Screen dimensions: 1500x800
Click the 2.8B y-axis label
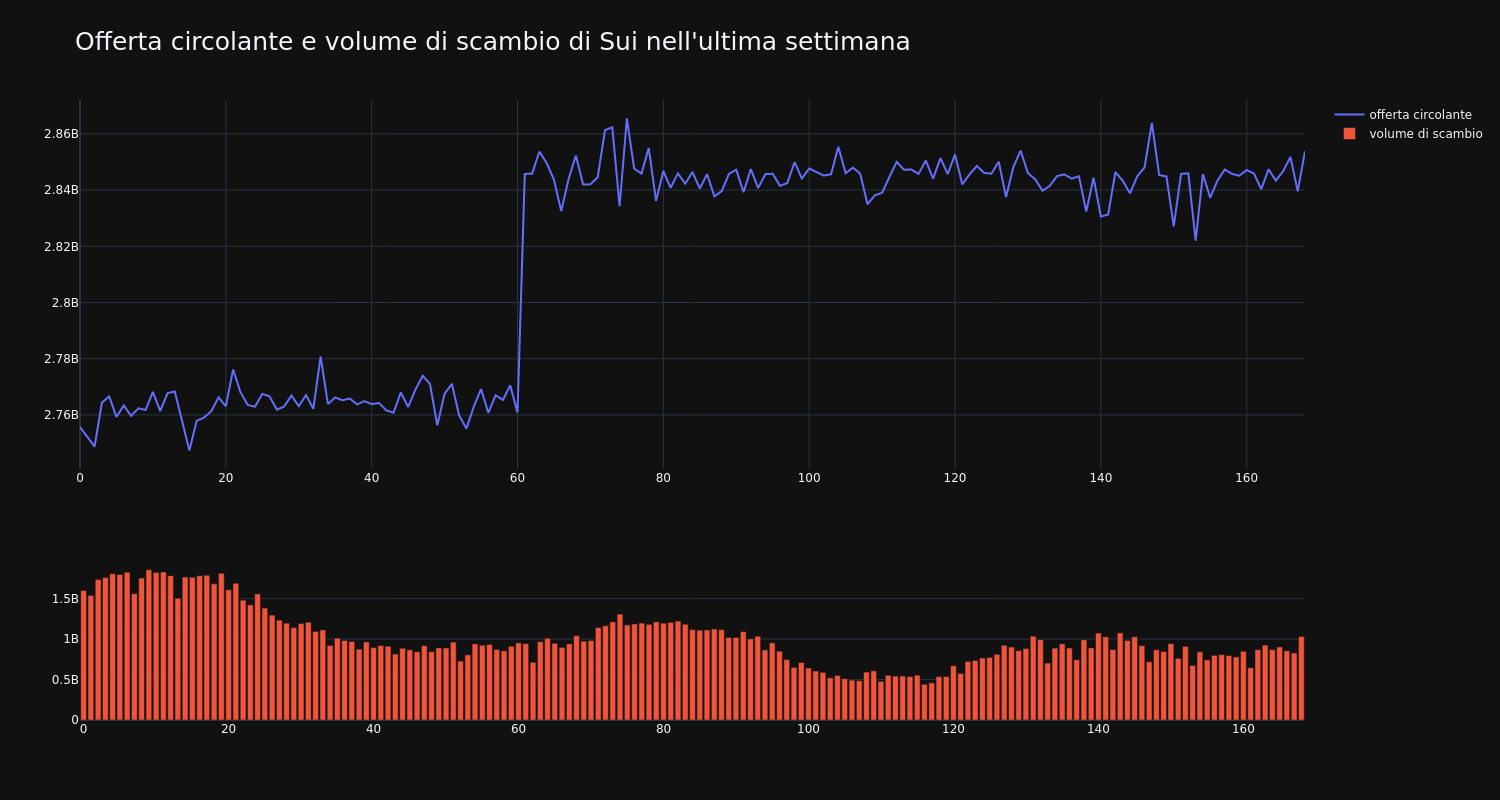(x=65, y=302)
